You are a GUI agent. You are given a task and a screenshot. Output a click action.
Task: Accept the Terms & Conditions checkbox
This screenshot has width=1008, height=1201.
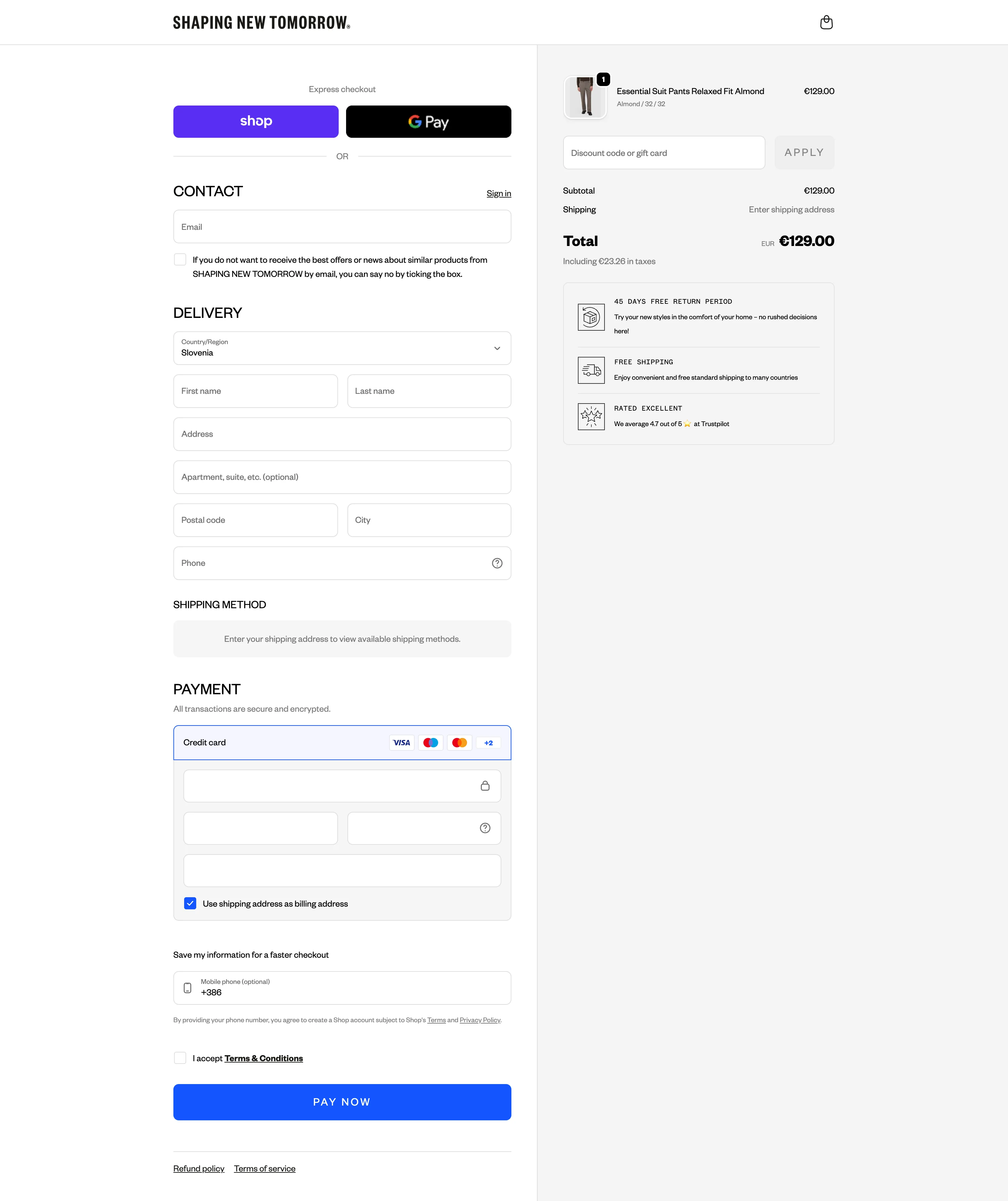pyautogui.click(x=180, y=1058)
